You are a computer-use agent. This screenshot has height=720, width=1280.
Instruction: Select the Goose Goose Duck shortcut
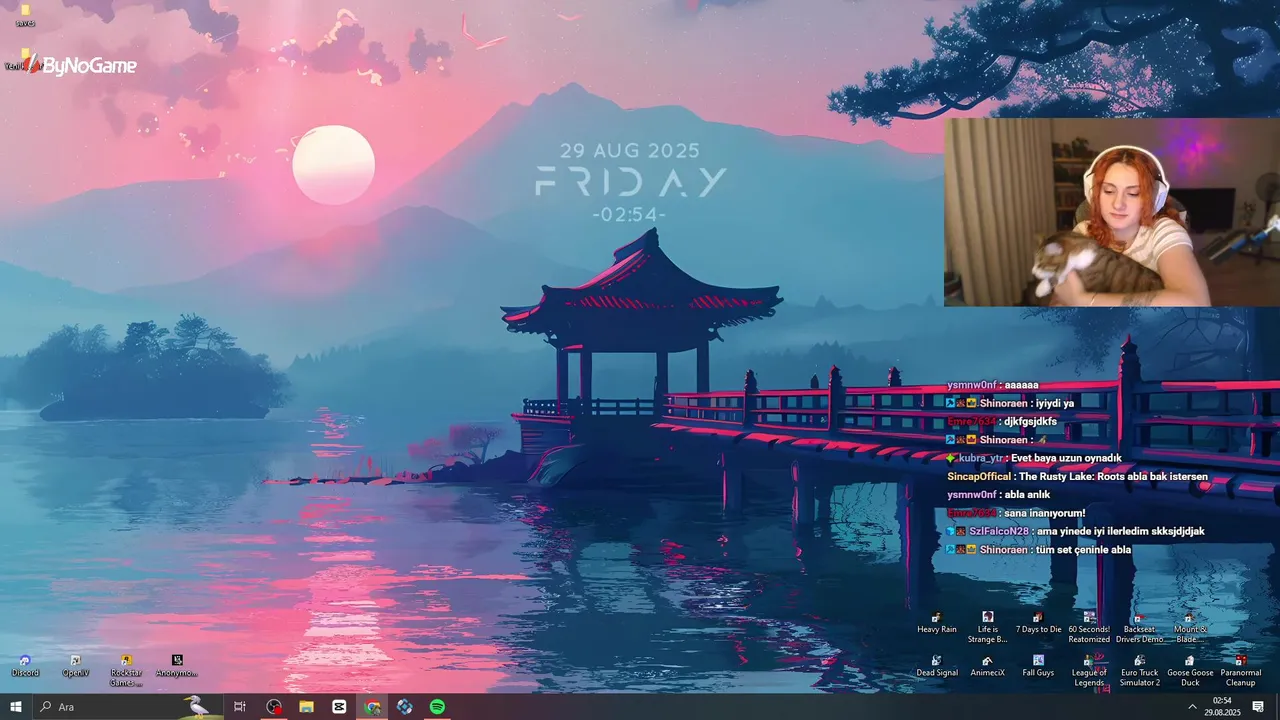pyautogui.click(x=1190, y=671)
